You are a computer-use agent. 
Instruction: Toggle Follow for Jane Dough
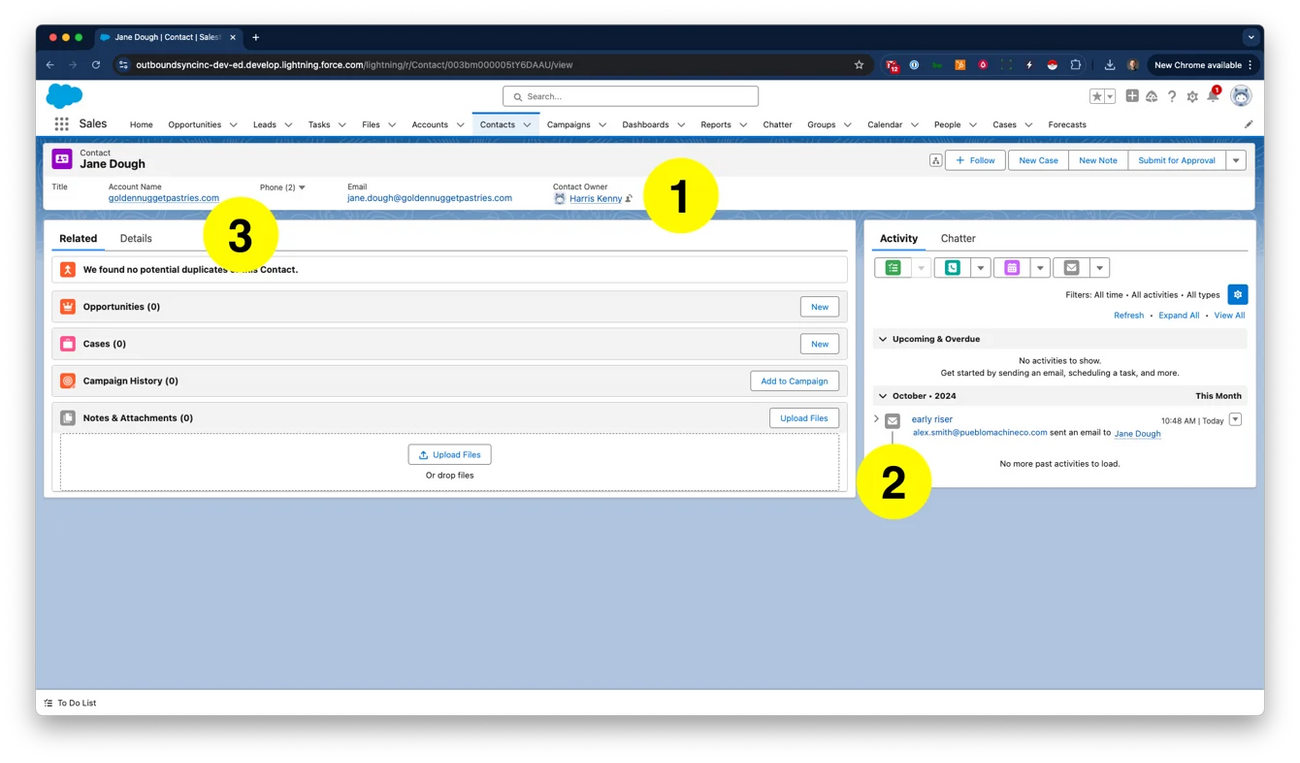974,159
